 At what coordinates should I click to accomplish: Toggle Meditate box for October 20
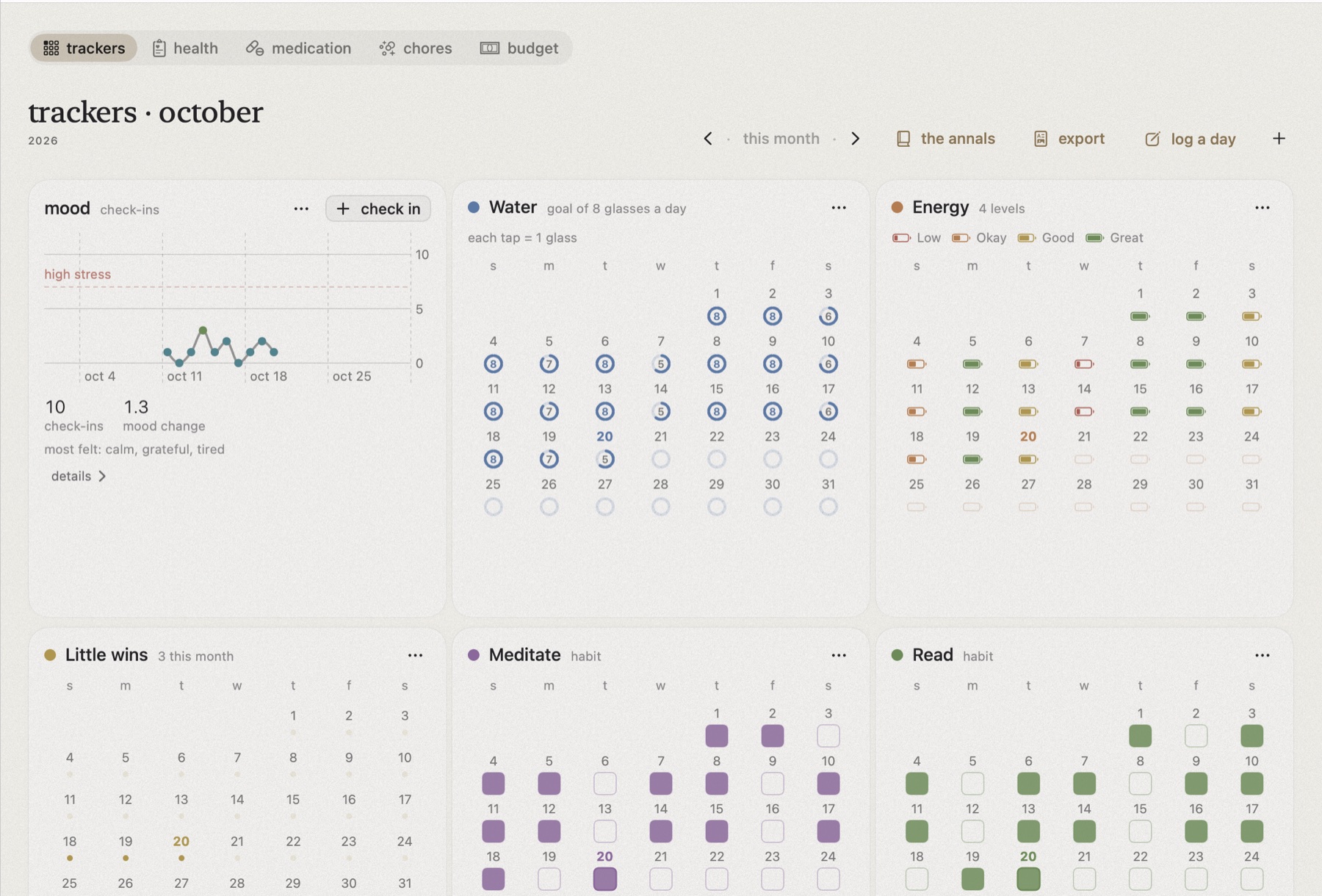604,878
